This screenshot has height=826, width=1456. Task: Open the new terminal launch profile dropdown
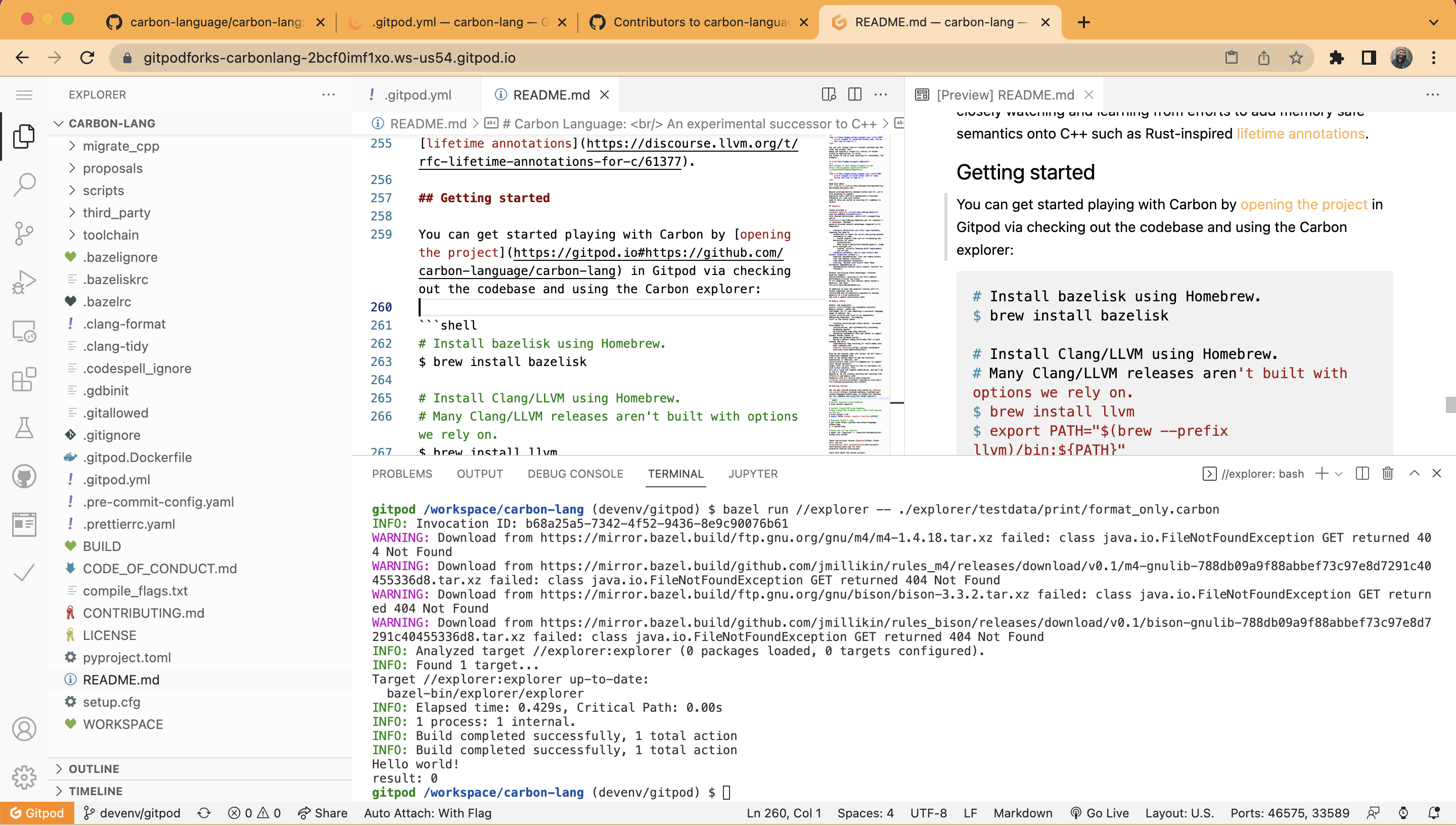tap(1339, 474)
